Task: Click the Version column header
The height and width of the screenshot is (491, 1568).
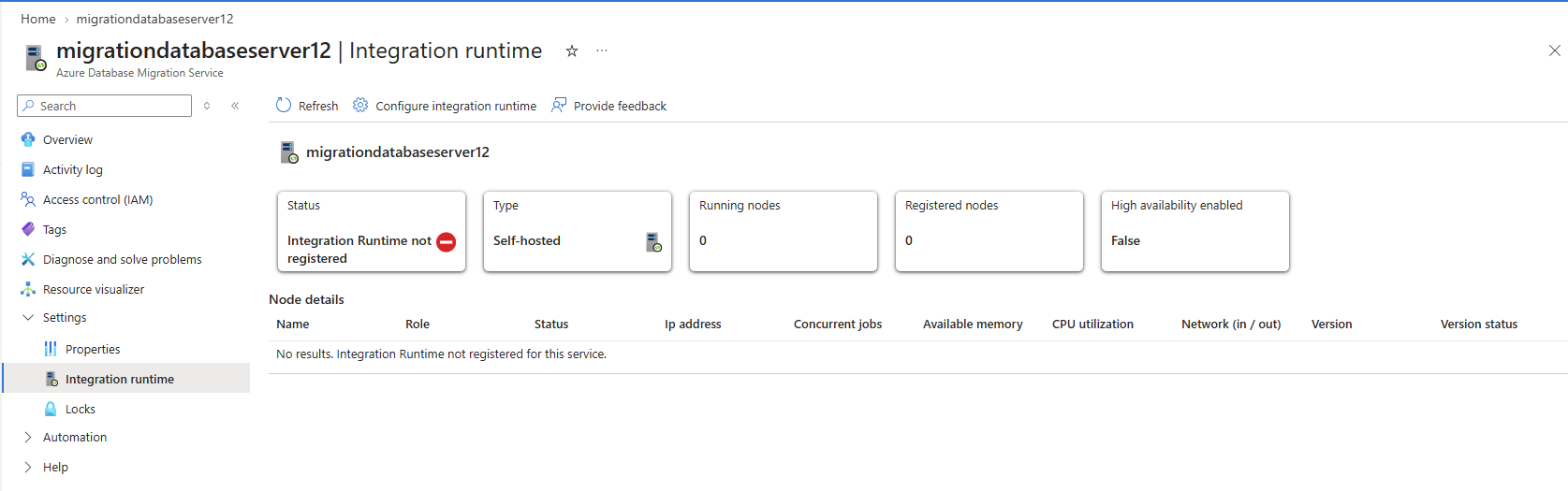Action: [x=1331, y=325]
